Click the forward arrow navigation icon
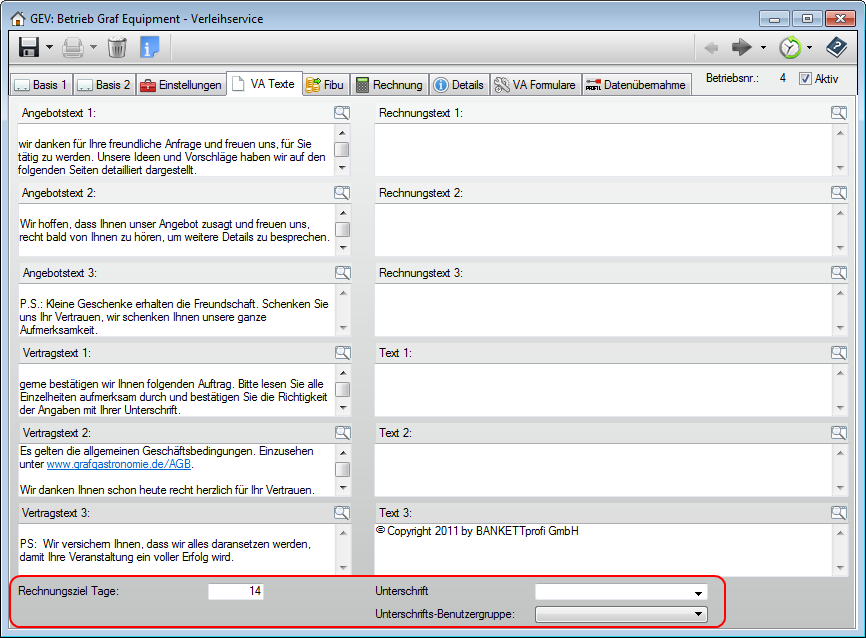The width and height of the screenshot is (866, 638). click(x=741, y=47)
